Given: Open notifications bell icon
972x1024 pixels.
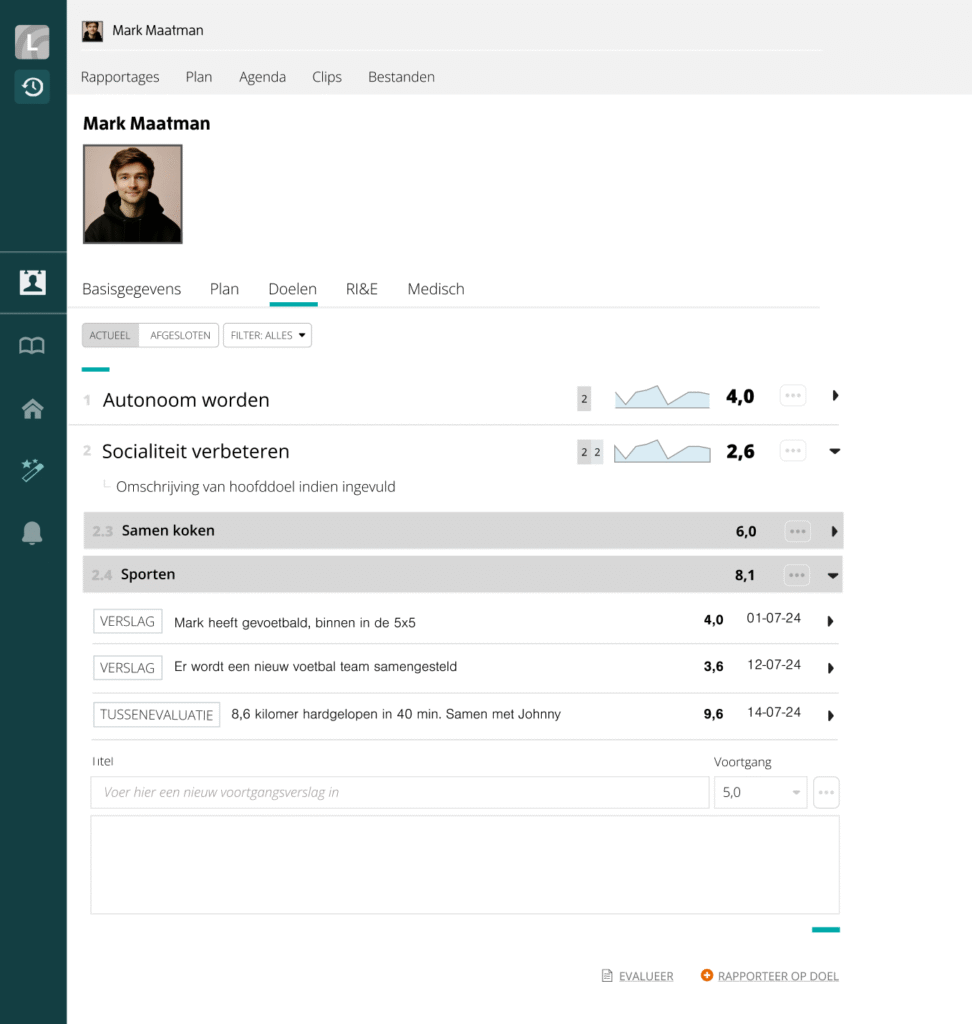Looking at the screenshot, I should pyautogui.click(x=32, y=534).
